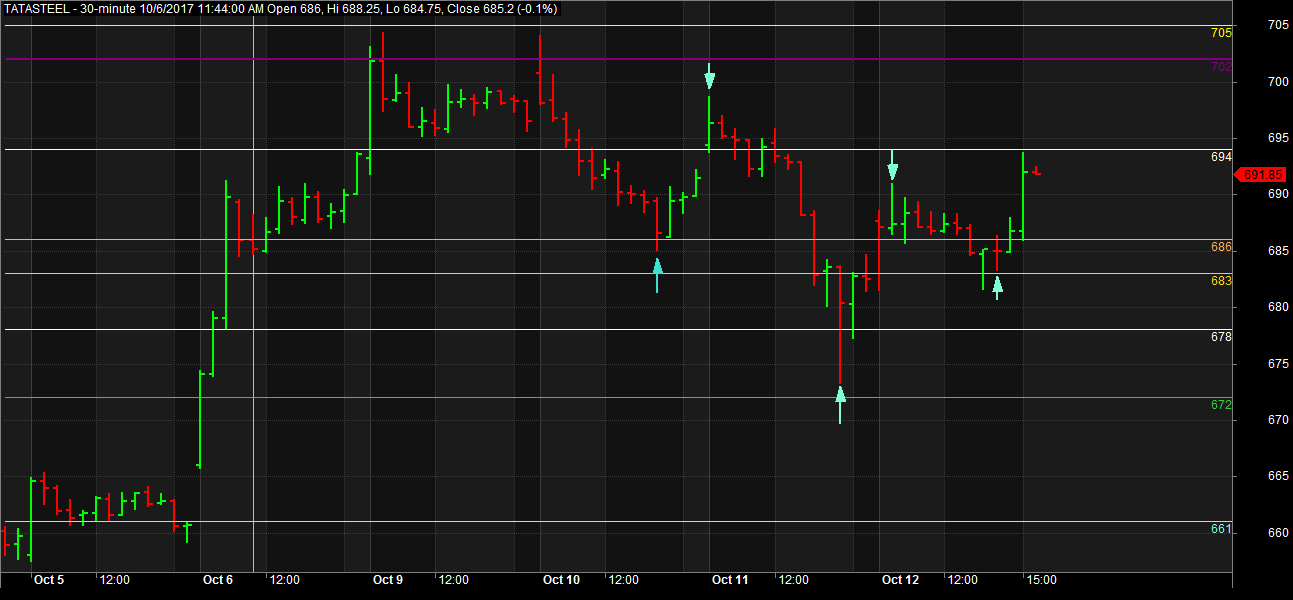Click the 670 price axis value

tap(1278, 420)
